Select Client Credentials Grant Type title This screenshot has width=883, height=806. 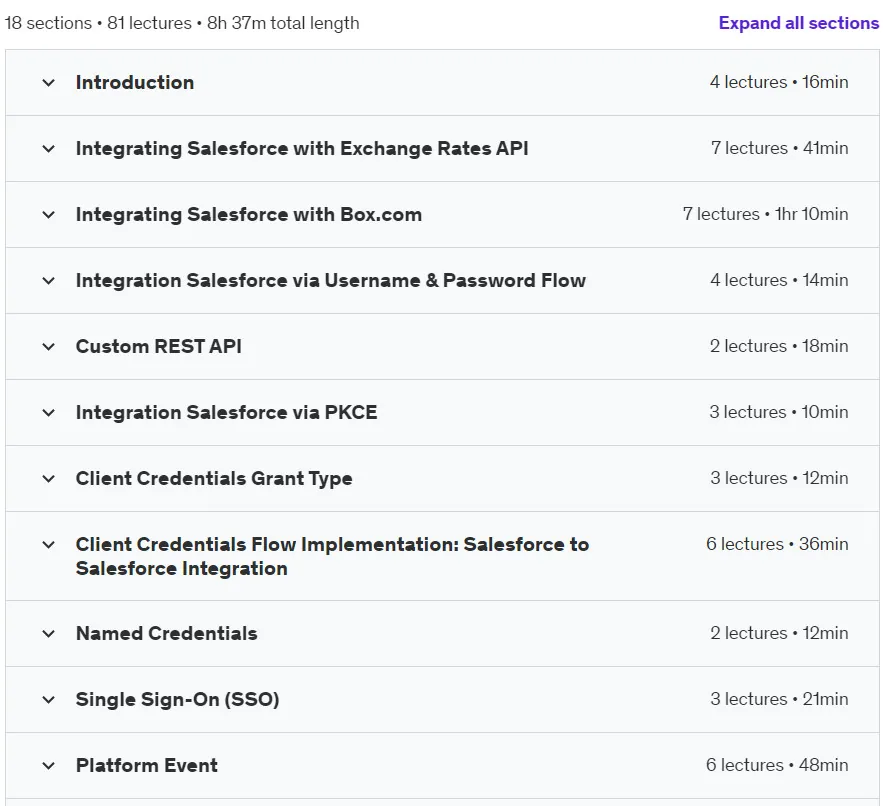pyautogui.click(x=214, y=479)
